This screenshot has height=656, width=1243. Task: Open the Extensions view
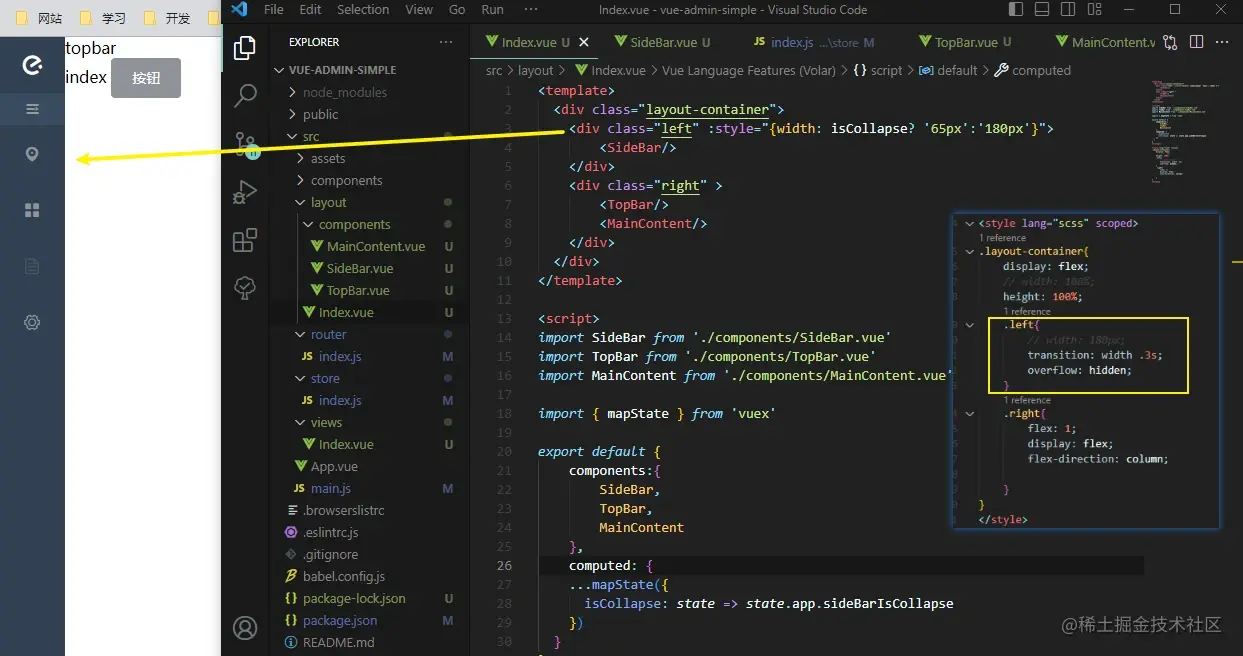click(245, 240)
